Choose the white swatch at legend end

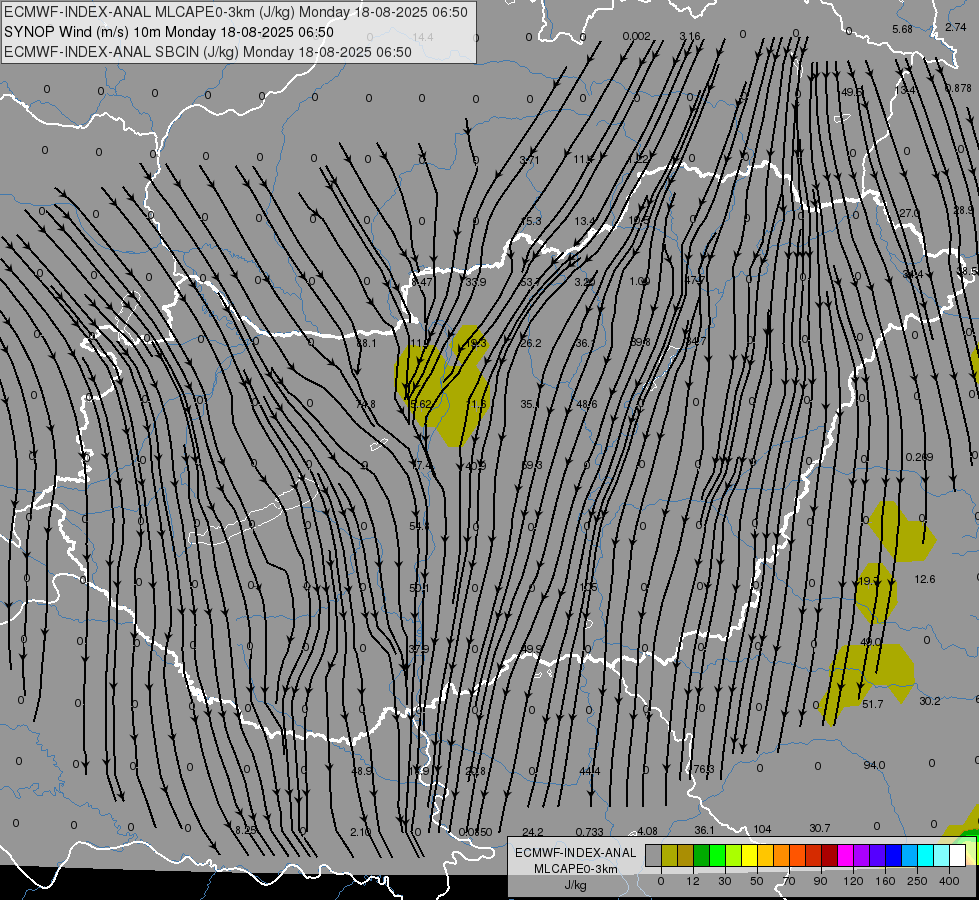click(x=957, y=856)
